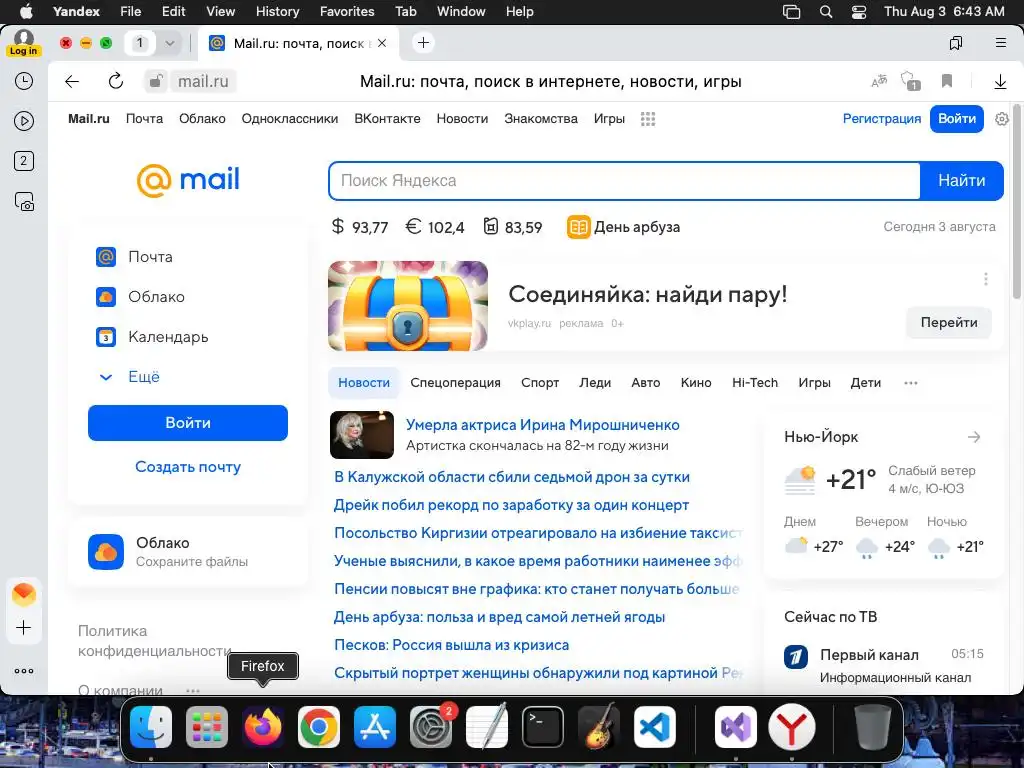Open the Облако Сохраните файлы card
This screenshot has height=768, width=1024.
pyautogui.click(x=188, y=552)
